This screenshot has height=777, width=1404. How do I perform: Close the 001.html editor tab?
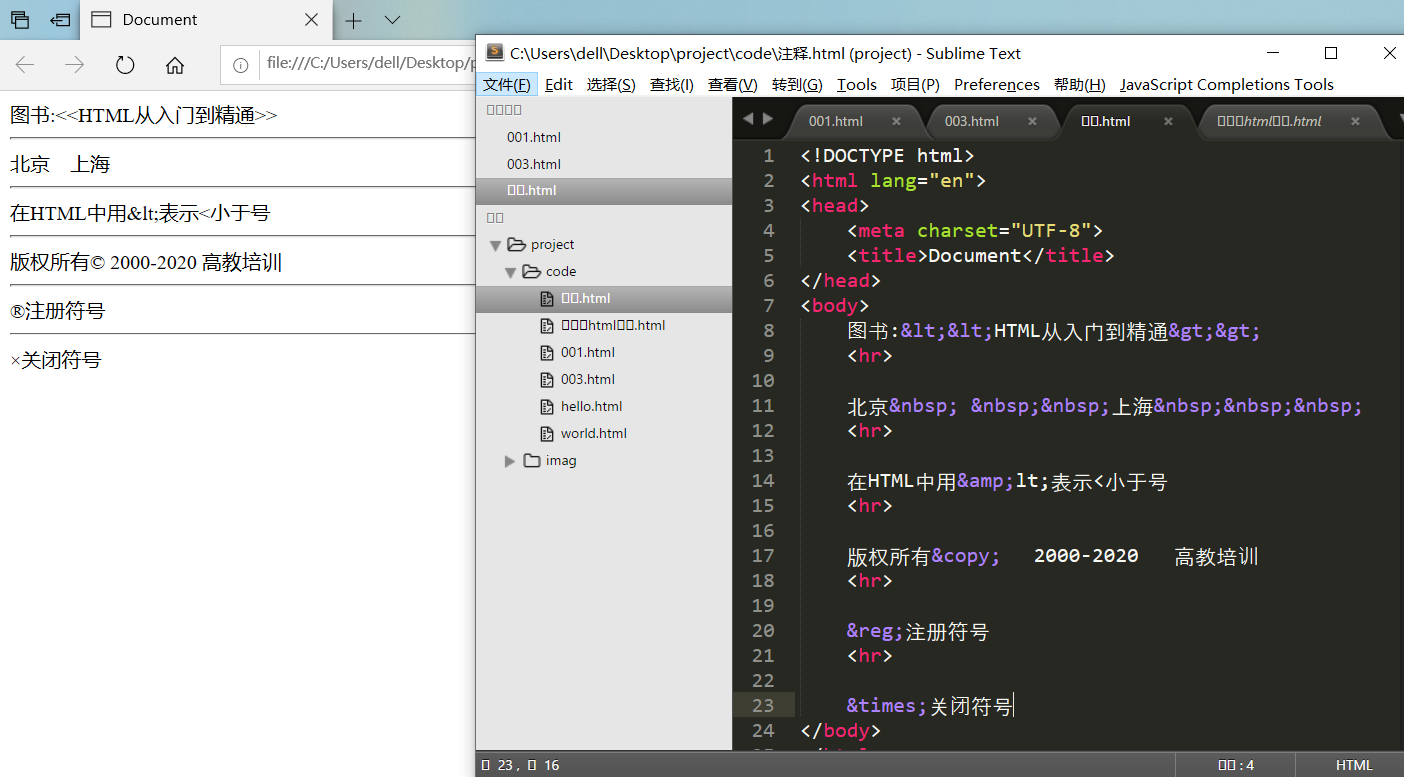pos(896,121)
